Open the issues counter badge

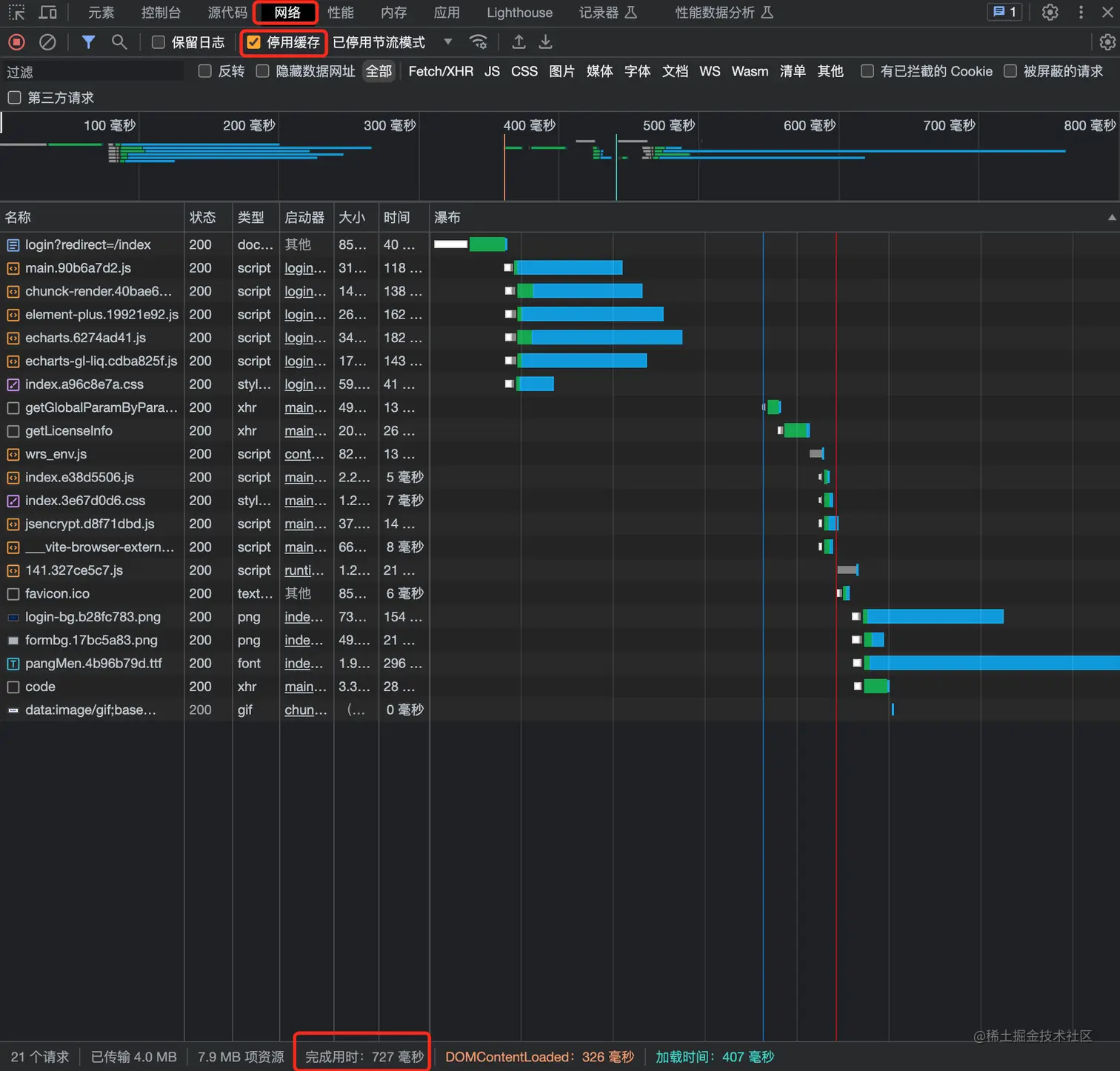point(1005,12)
